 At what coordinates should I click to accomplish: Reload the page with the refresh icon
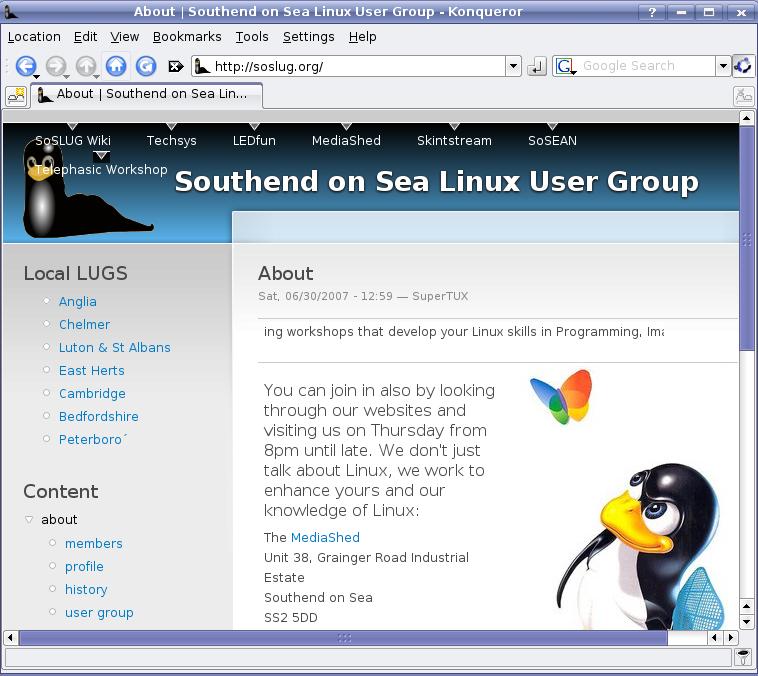(146, 65)
